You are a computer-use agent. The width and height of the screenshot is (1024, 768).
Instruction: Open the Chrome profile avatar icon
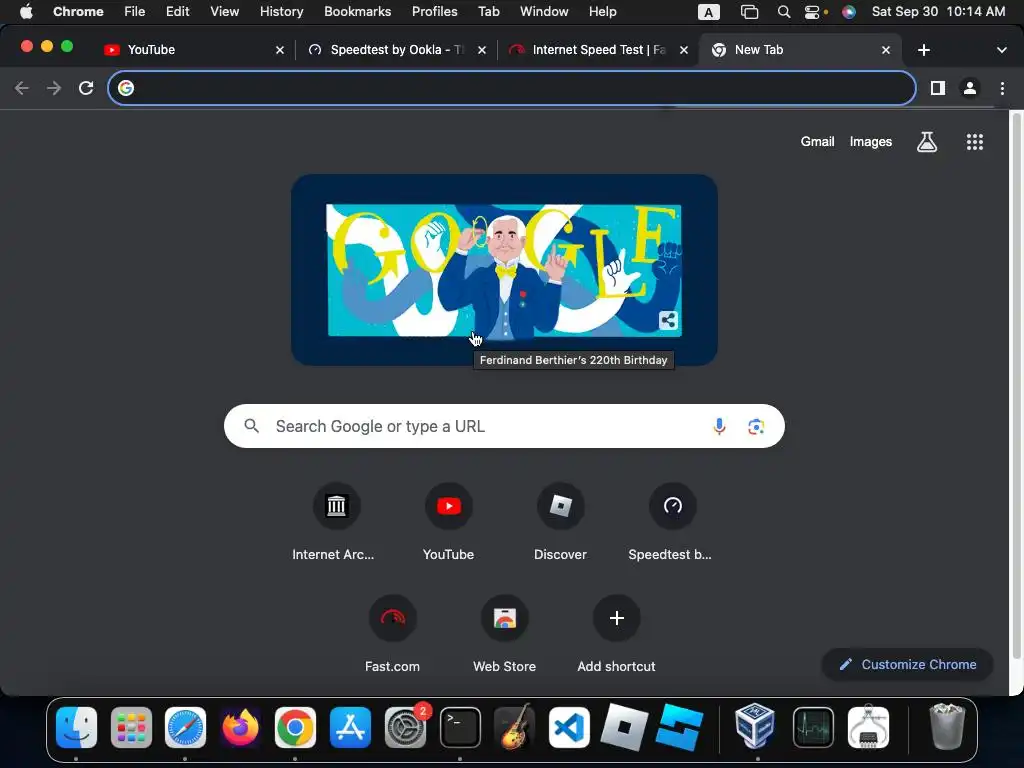[970, 88]
